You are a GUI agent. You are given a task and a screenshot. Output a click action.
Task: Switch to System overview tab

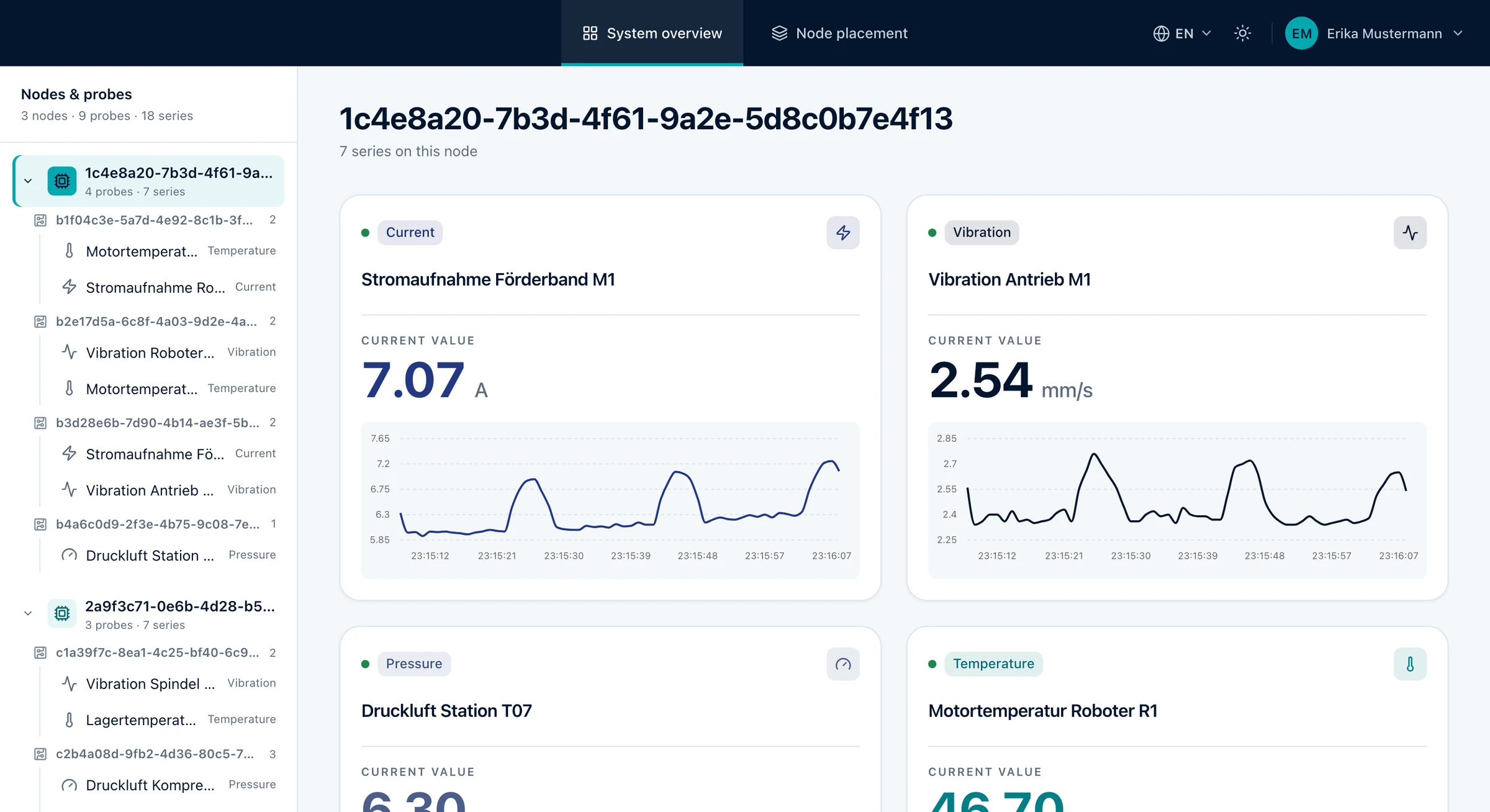[652, 34]
